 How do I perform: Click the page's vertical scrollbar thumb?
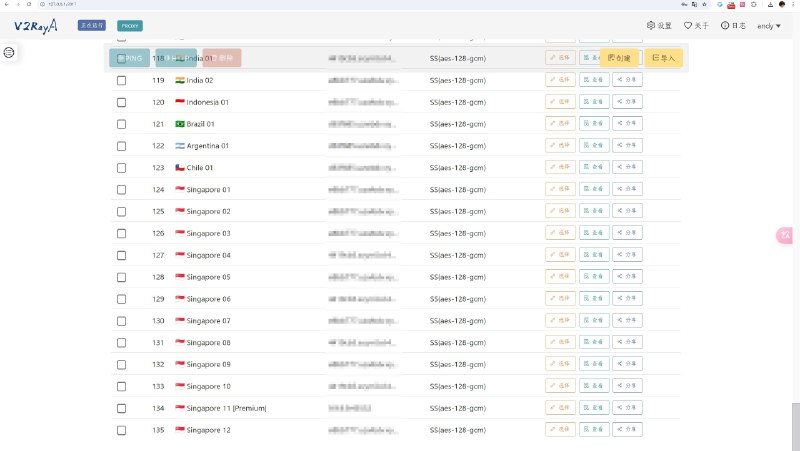click(x=795, y=425)
